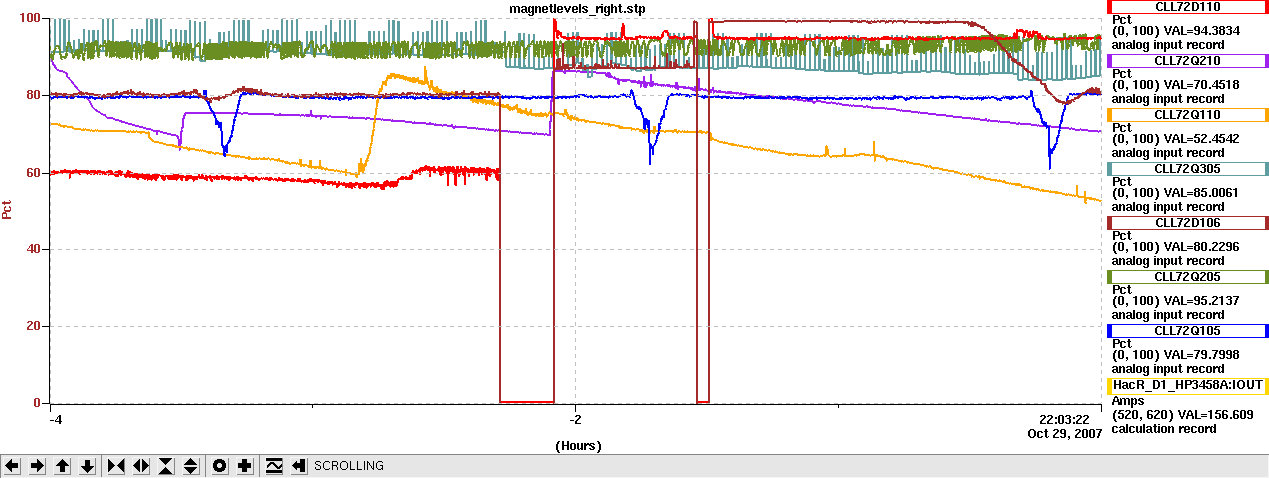Click the magnetlevels_right.stp title

(577, 8)
